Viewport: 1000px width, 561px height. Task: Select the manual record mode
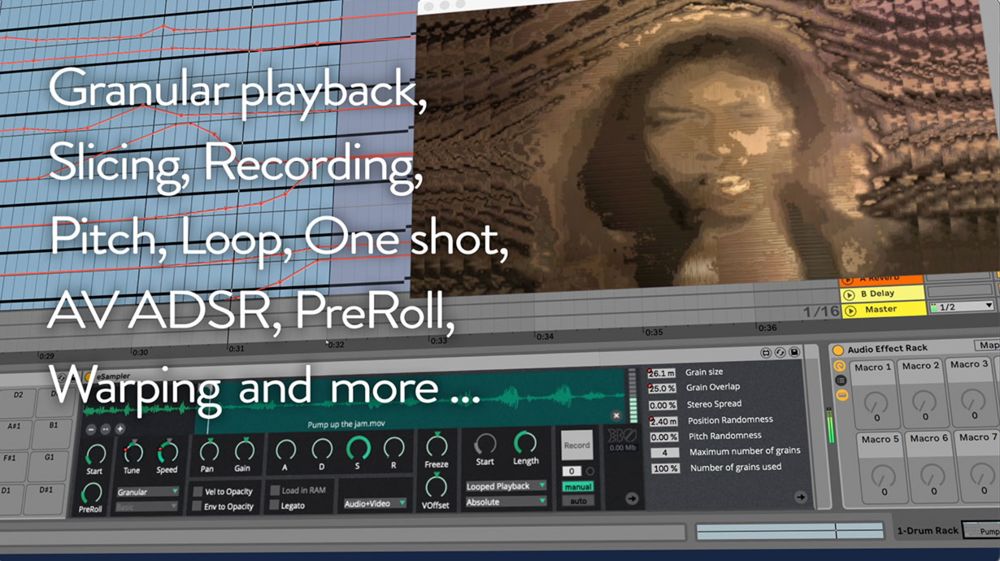(x=578, y=486)
